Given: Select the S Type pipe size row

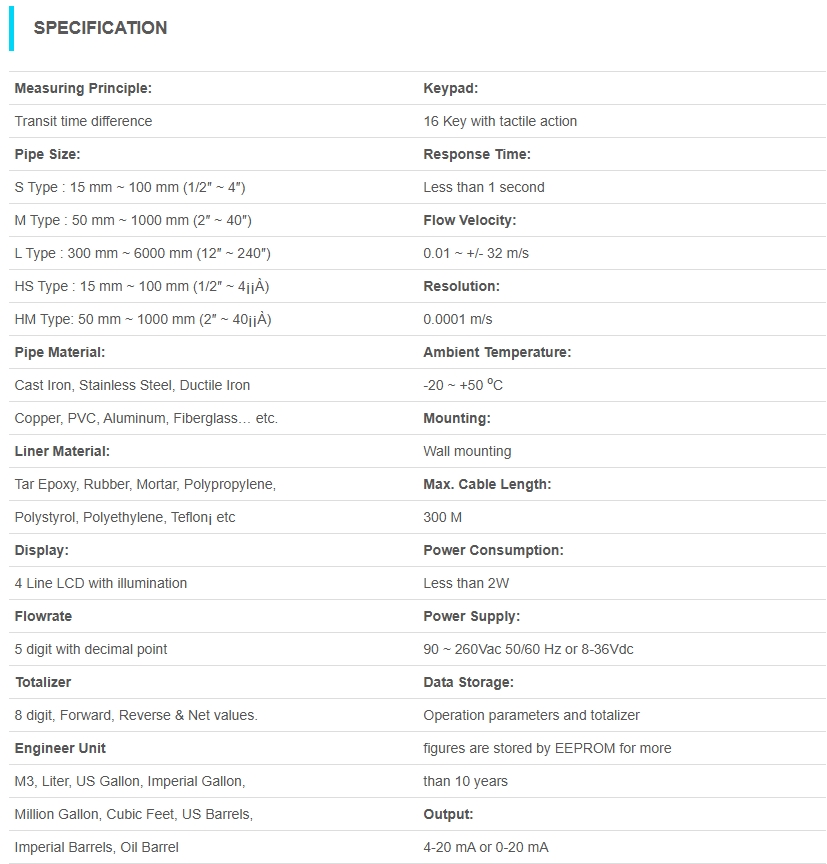Looking at the screenshot, I should tap(130, 187).
